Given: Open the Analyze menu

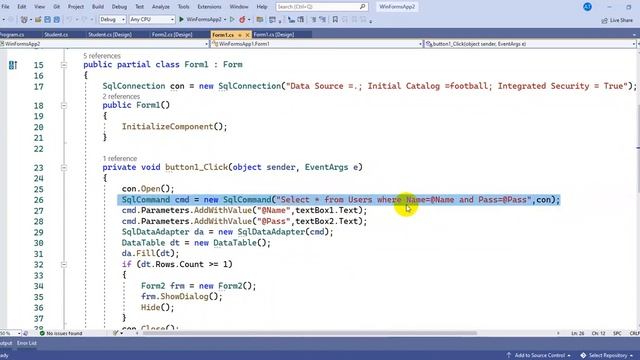Looking at the screenshot, I should pyautogui.click(x=161, y=7).
